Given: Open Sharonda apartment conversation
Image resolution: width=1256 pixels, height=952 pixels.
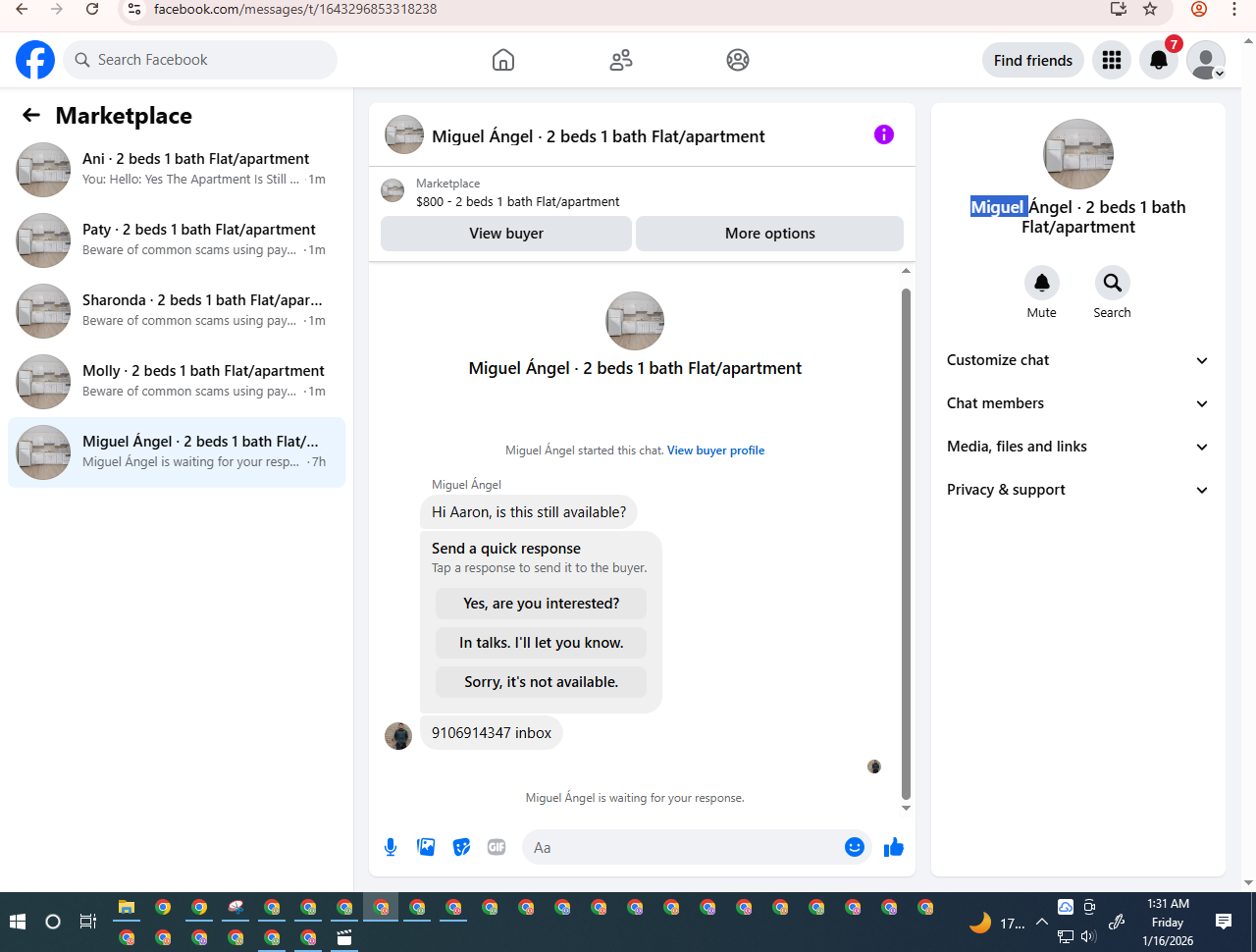Looking at the screenshot, I should tap(177, 310).
